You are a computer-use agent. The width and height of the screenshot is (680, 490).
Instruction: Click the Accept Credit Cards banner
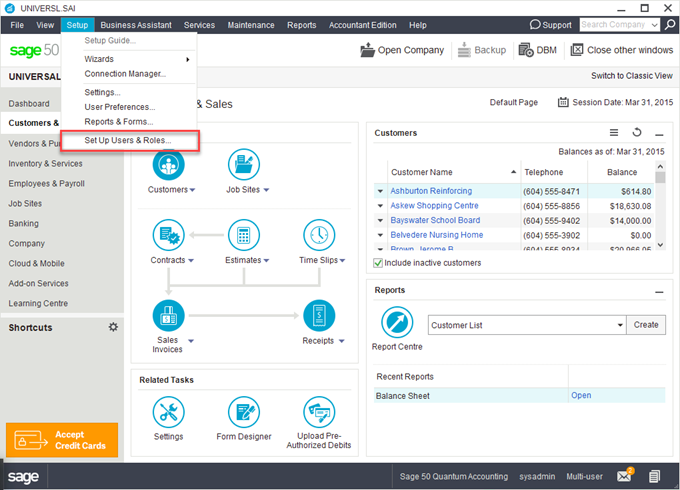pos(62,440)
